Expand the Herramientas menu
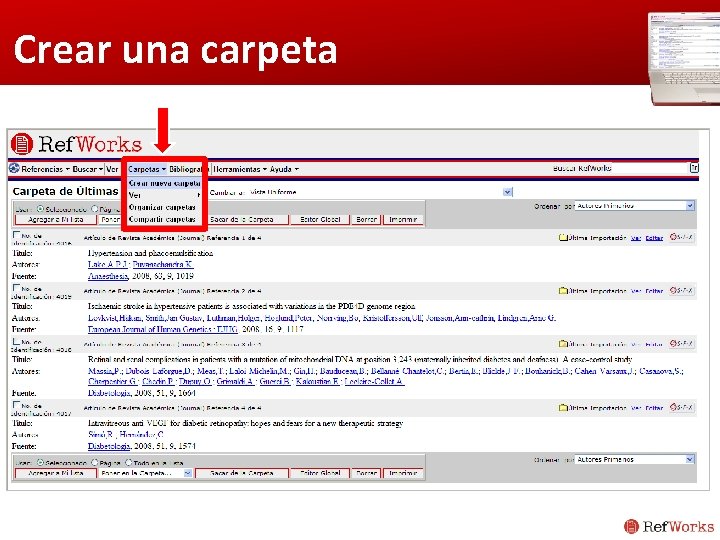Screen dimensions: 720x540 (240, 169)
